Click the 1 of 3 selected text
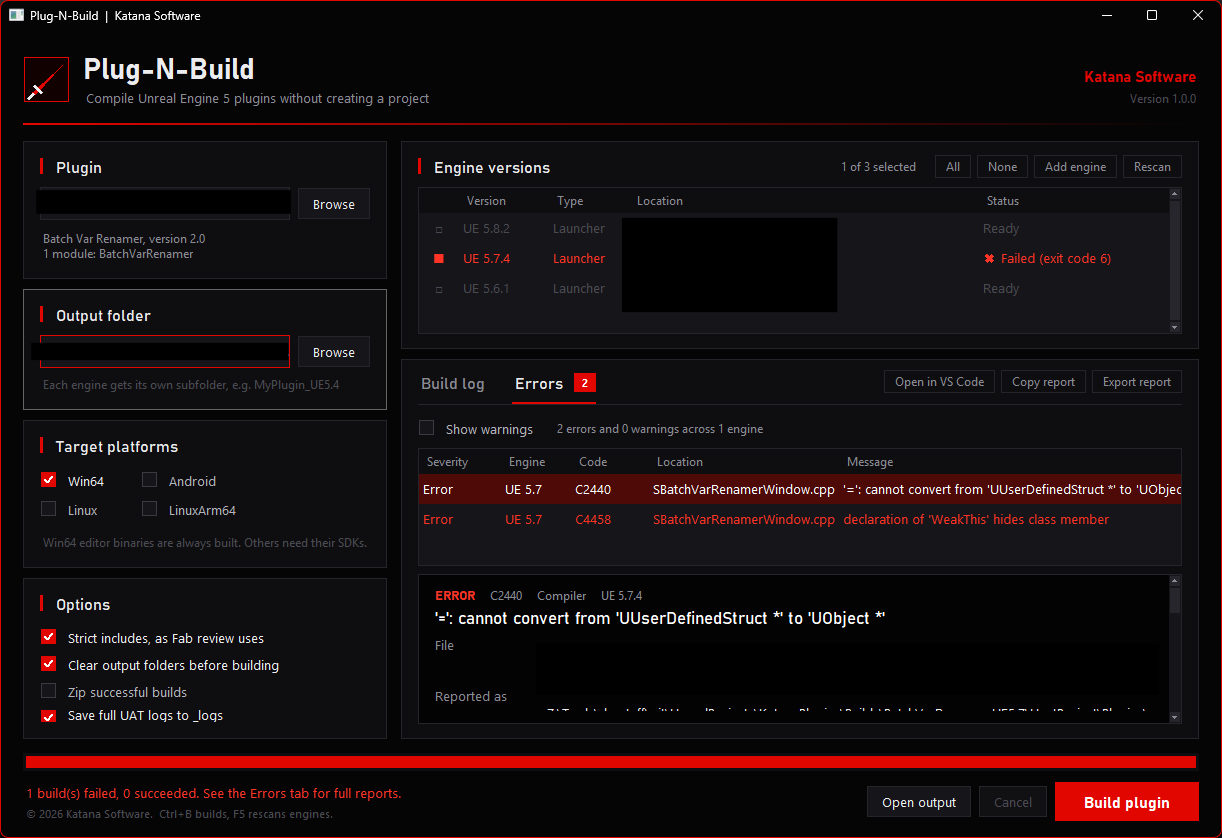Screen dimensions: 1222x838 point(878,167)
